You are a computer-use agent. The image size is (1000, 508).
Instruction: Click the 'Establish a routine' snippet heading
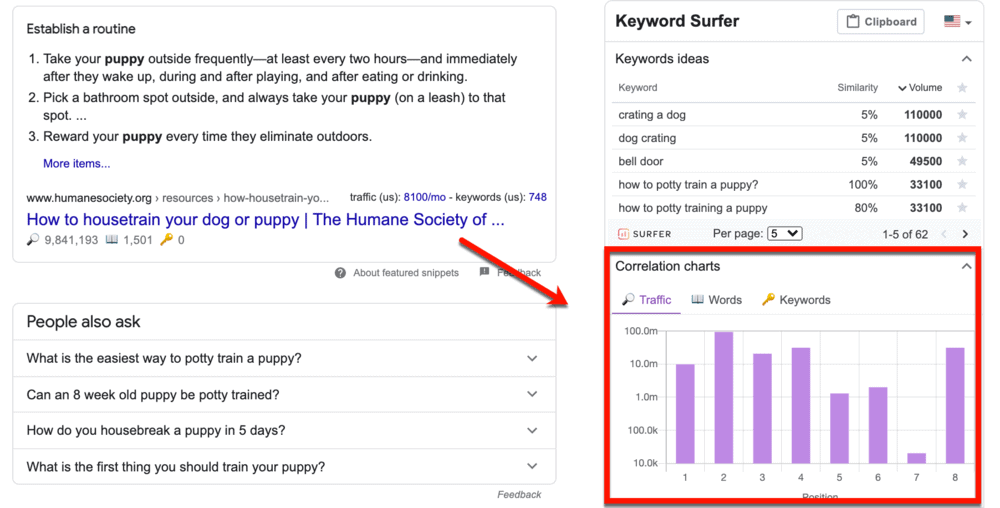point(81,29)
